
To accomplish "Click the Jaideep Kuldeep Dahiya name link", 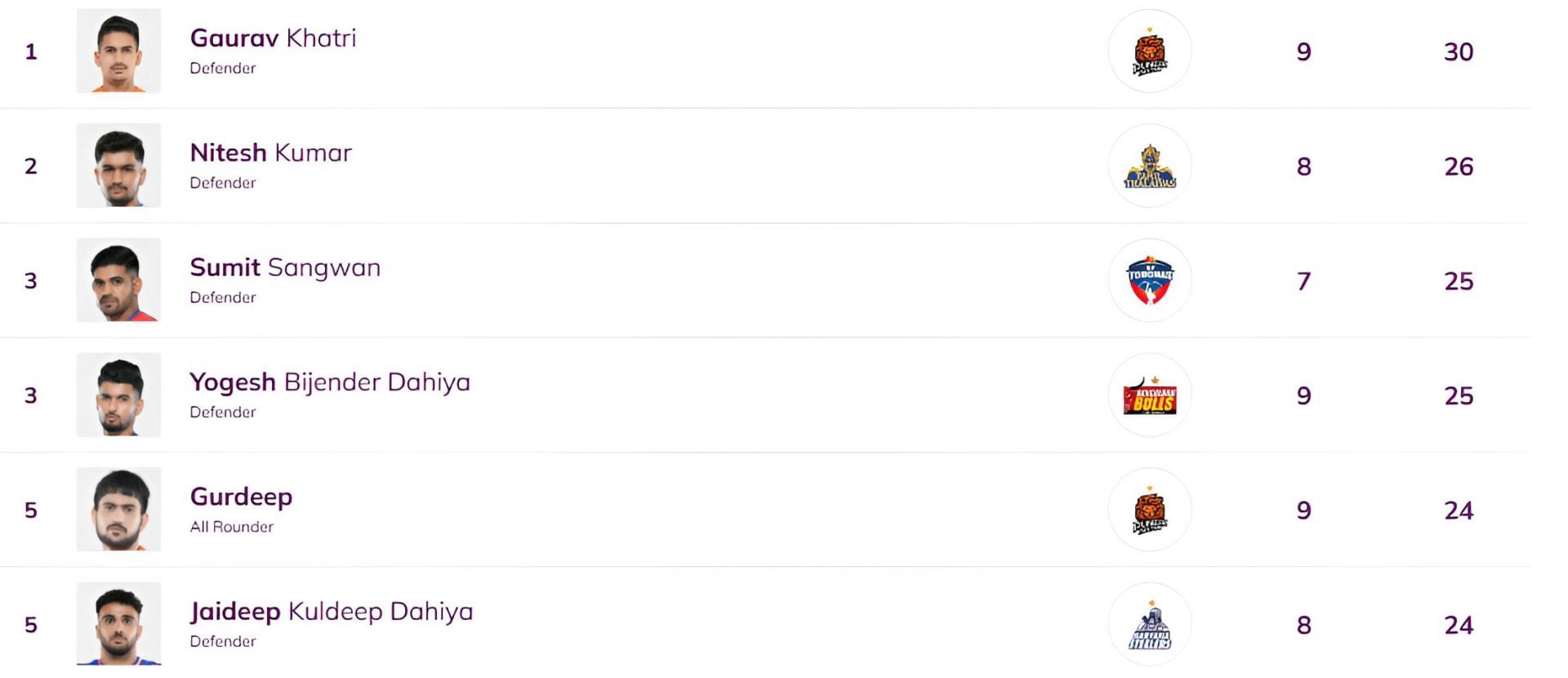I will (332, 612).
